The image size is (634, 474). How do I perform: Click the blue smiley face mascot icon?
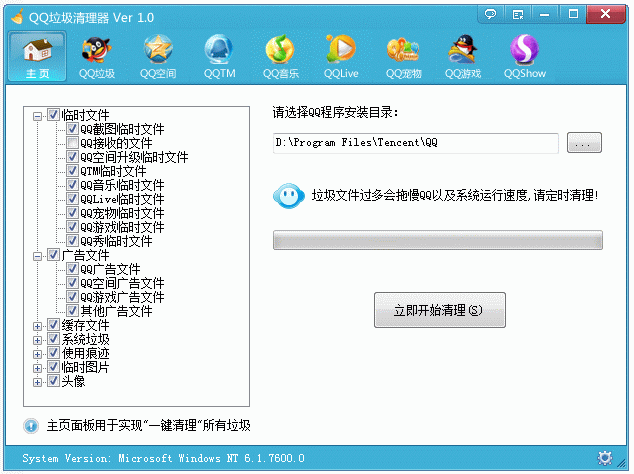[289, 196]
